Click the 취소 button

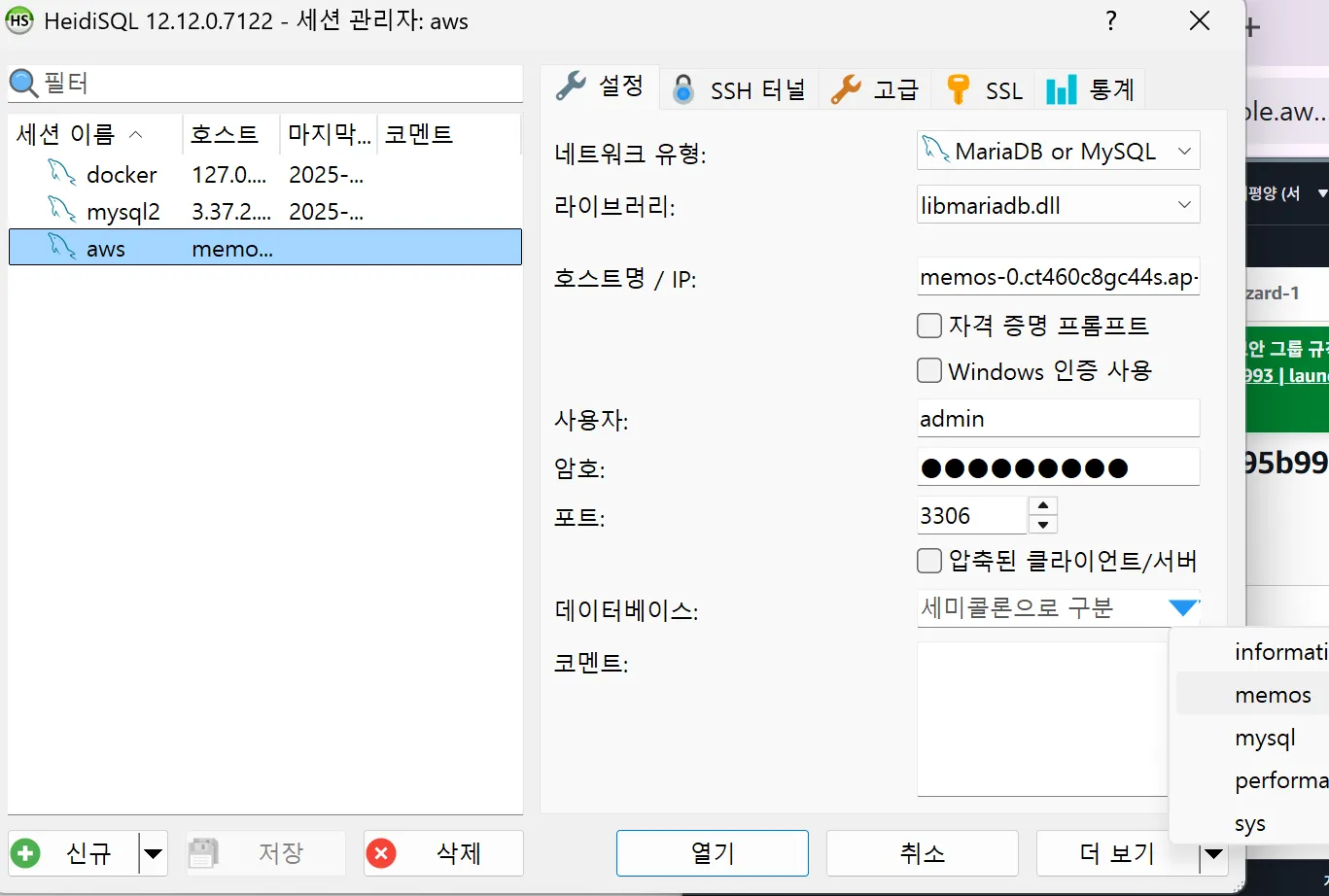pos(922,853)
